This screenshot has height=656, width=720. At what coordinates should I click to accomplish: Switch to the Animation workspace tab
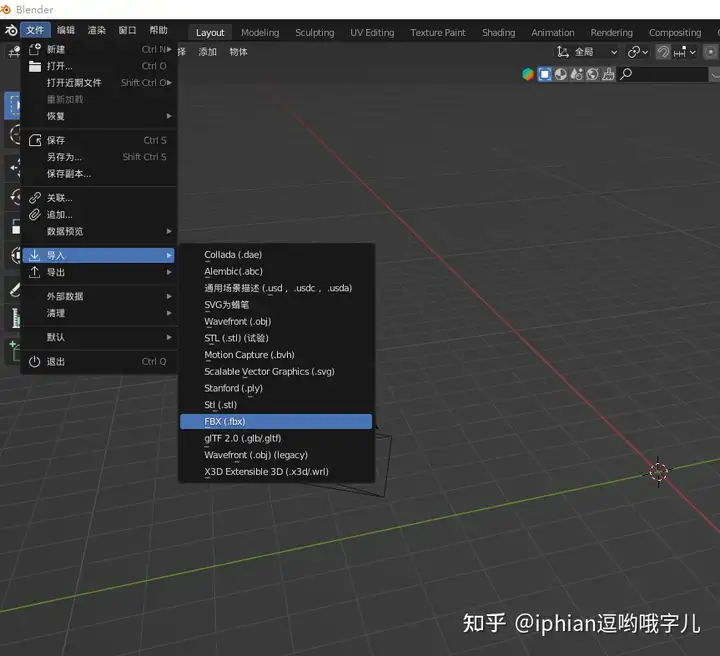click(x=552, y=33)
